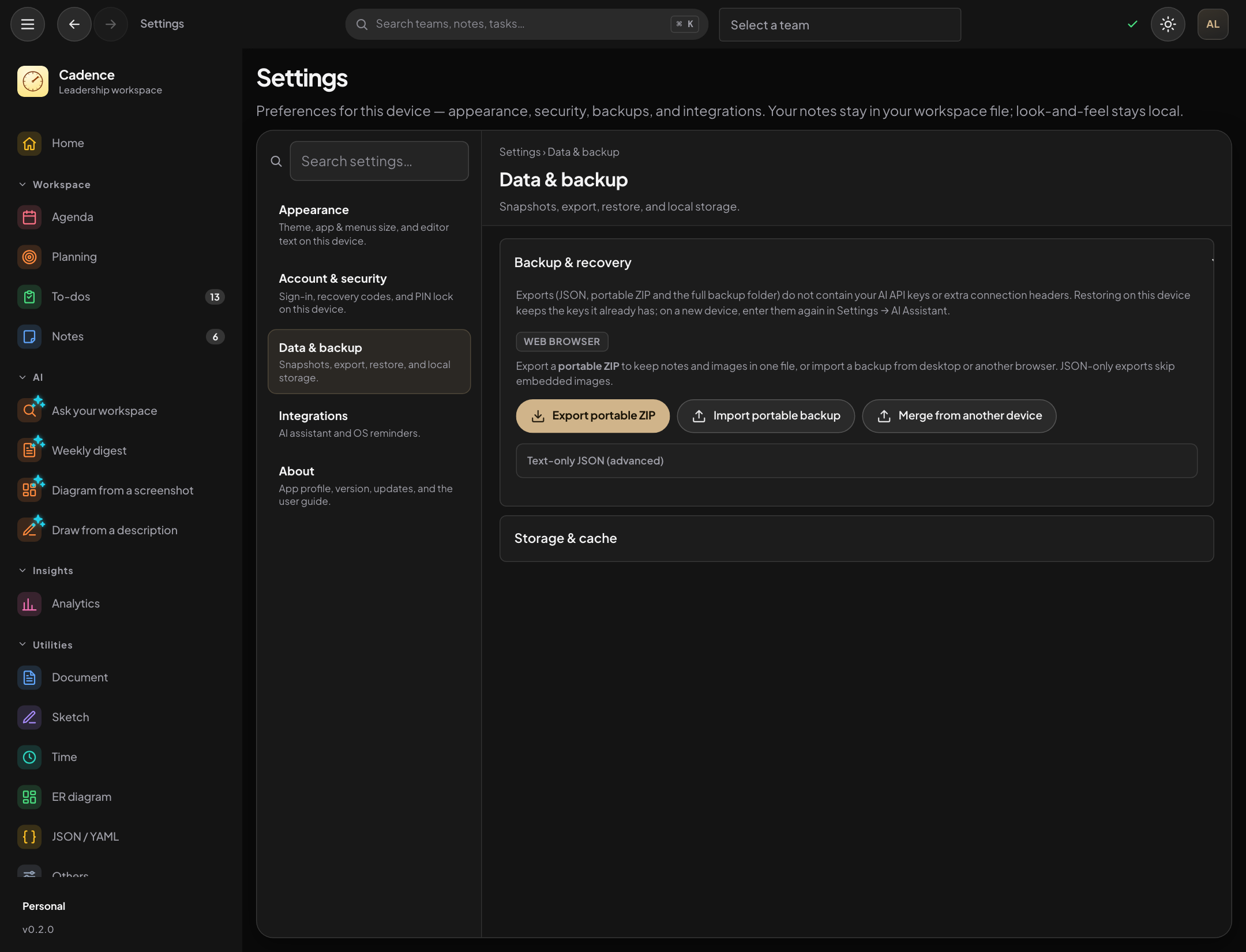Open the Analytics chart icon
The width and height of the screenshot is (1246, 952).
coord(29,604)
